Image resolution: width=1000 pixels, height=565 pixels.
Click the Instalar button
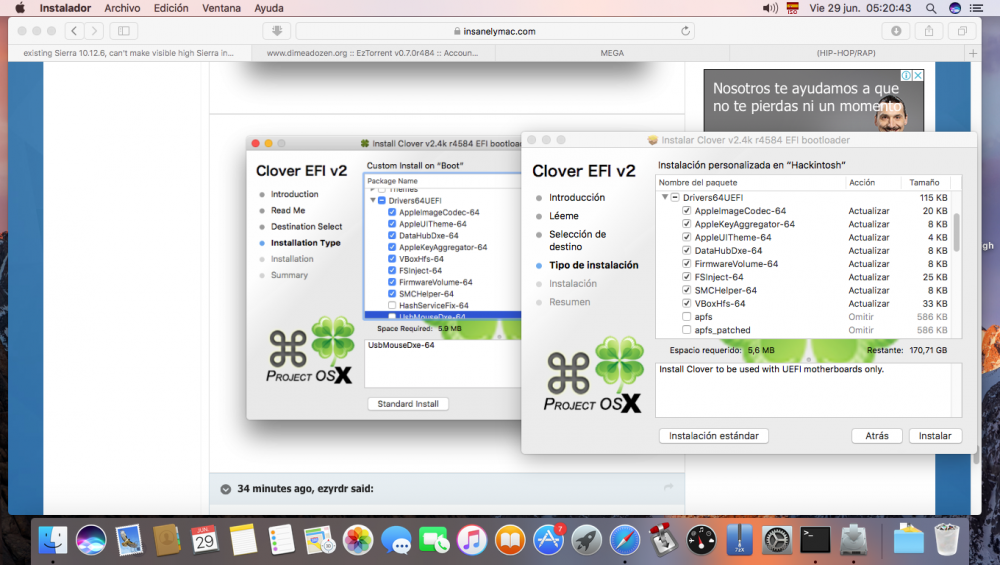coord(935,436)
